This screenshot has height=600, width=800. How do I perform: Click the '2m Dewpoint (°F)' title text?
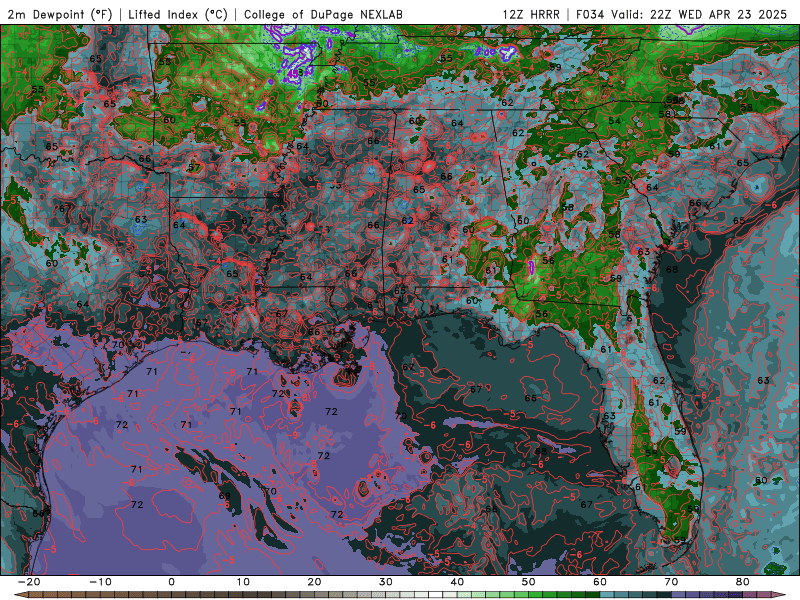(59, 14)
